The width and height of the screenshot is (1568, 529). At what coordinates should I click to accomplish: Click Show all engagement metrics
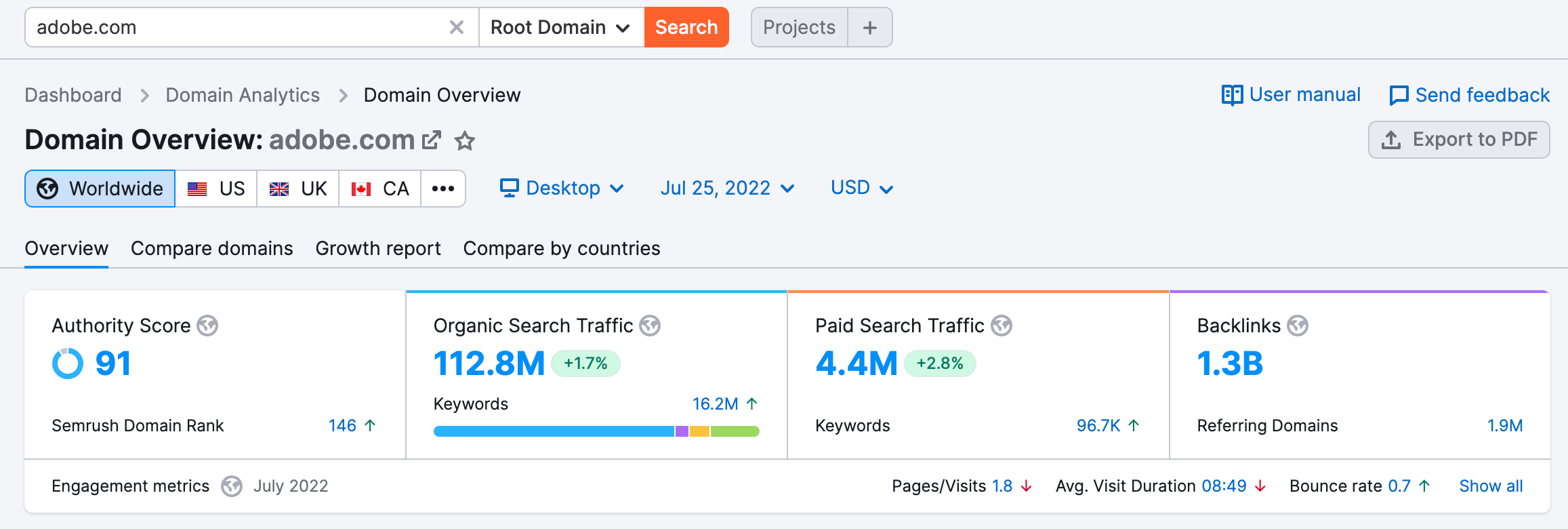1491,486
